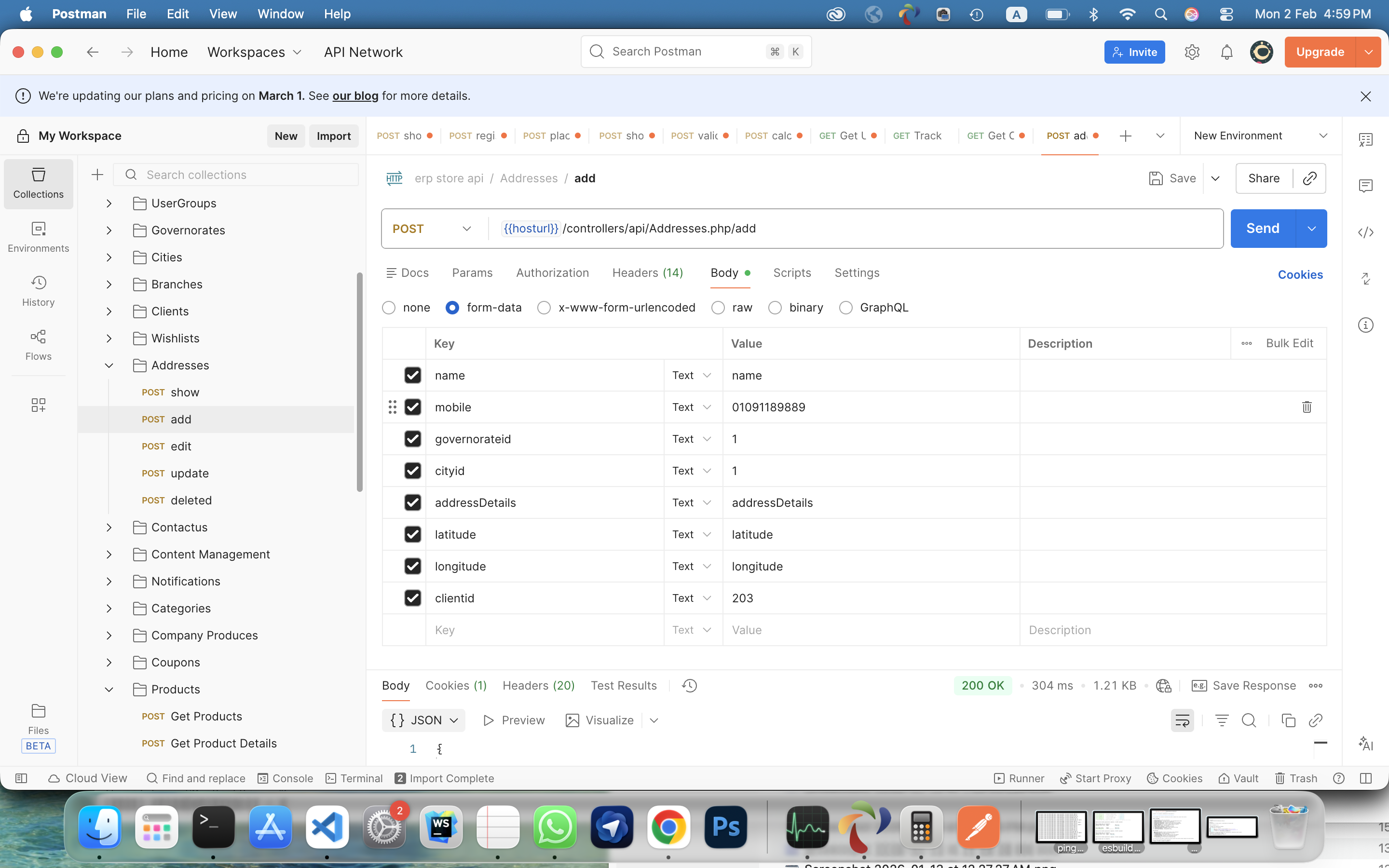This screenshot has width=1389, height=868.
Task: Click the notifications bell icon
Action: pos(1226,52)
